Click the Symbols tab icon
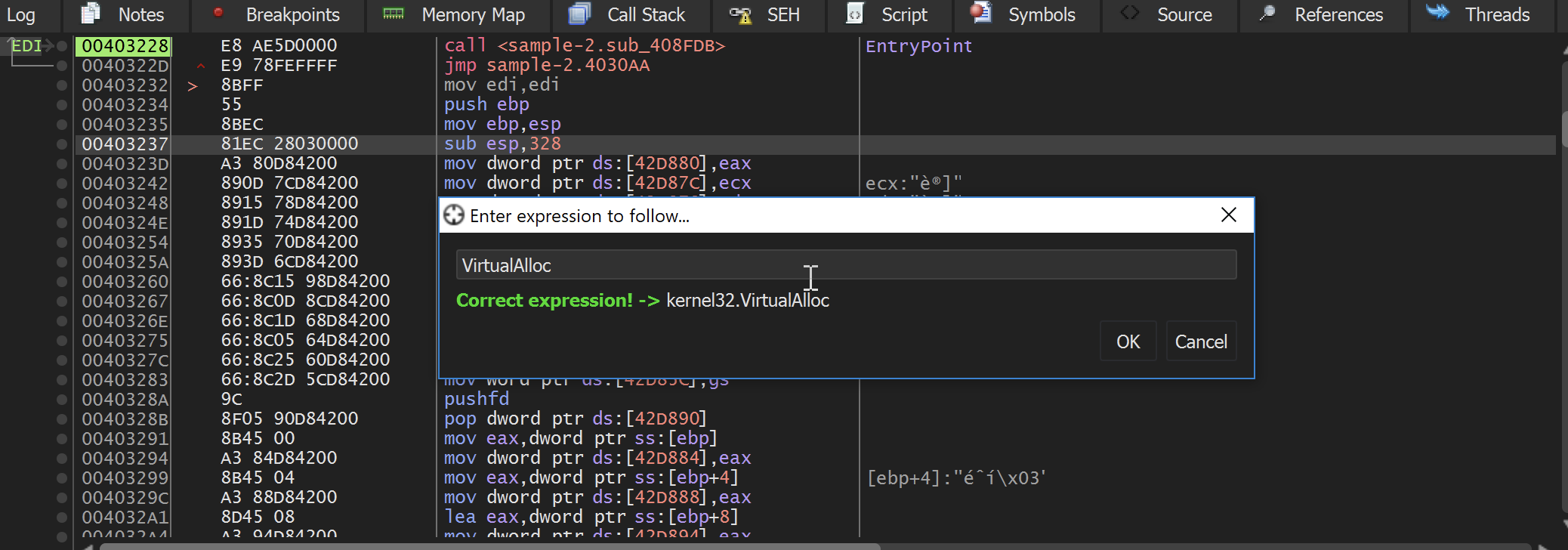Screen dimensions: 1568x550 click(x=980, y=12)
